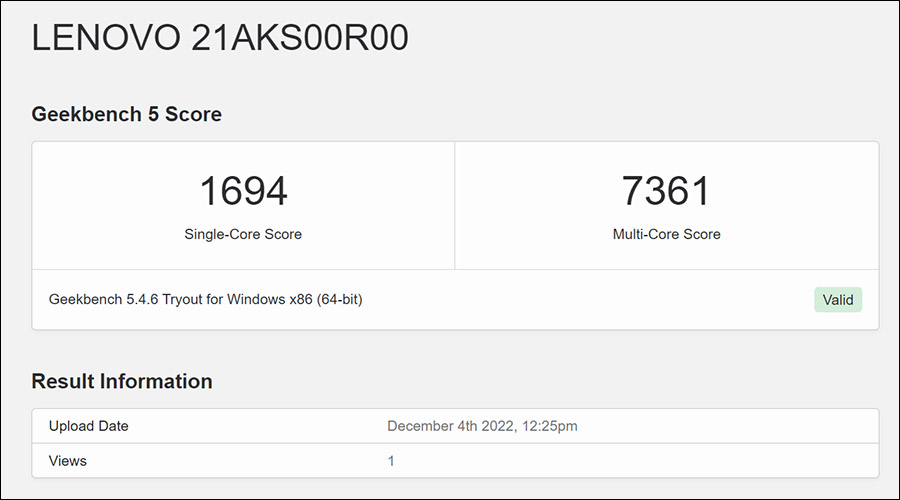The image size is (900, 500).
Task: Click the green Valid badge
Action: point(838,300)
